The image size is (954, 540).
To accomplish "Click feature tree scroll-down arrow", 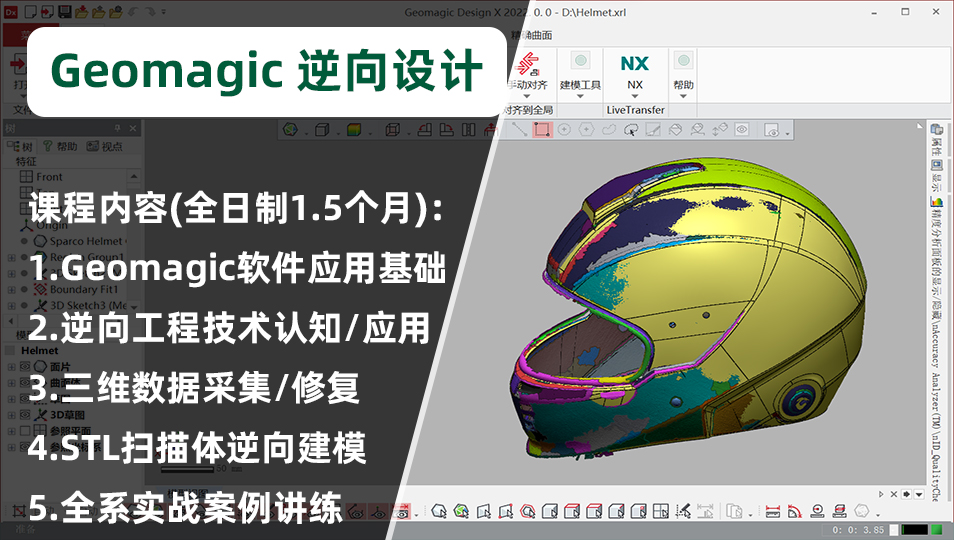I will pos(134,307).
